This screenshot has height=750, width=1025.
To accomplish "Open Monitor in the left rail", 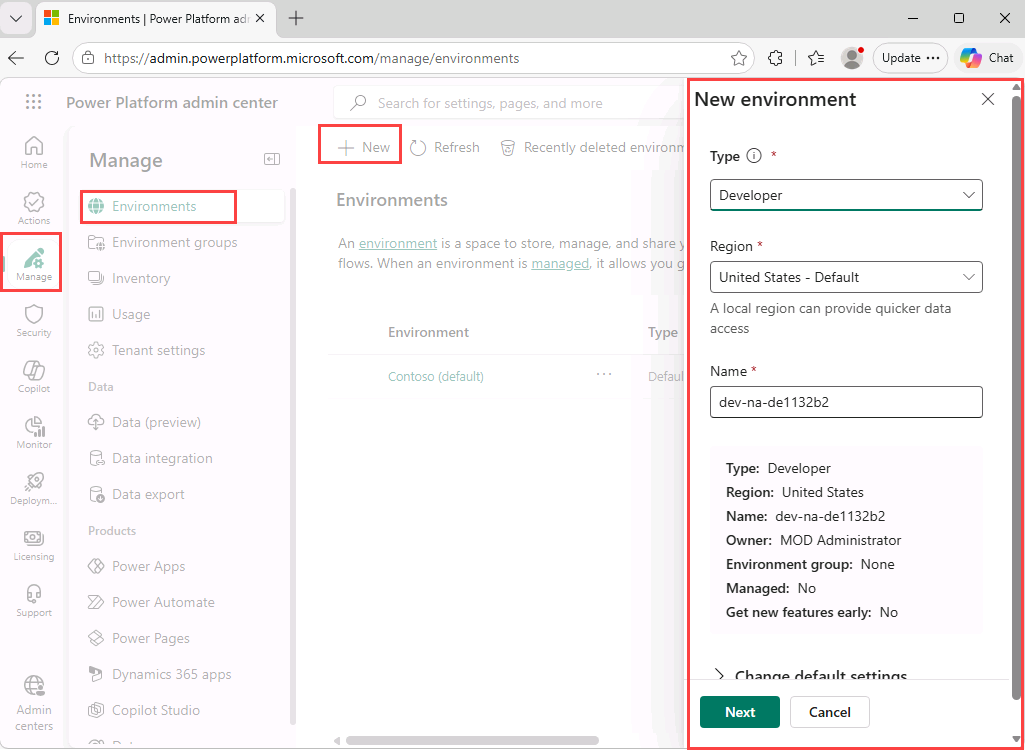I will [x=33, y=432].
